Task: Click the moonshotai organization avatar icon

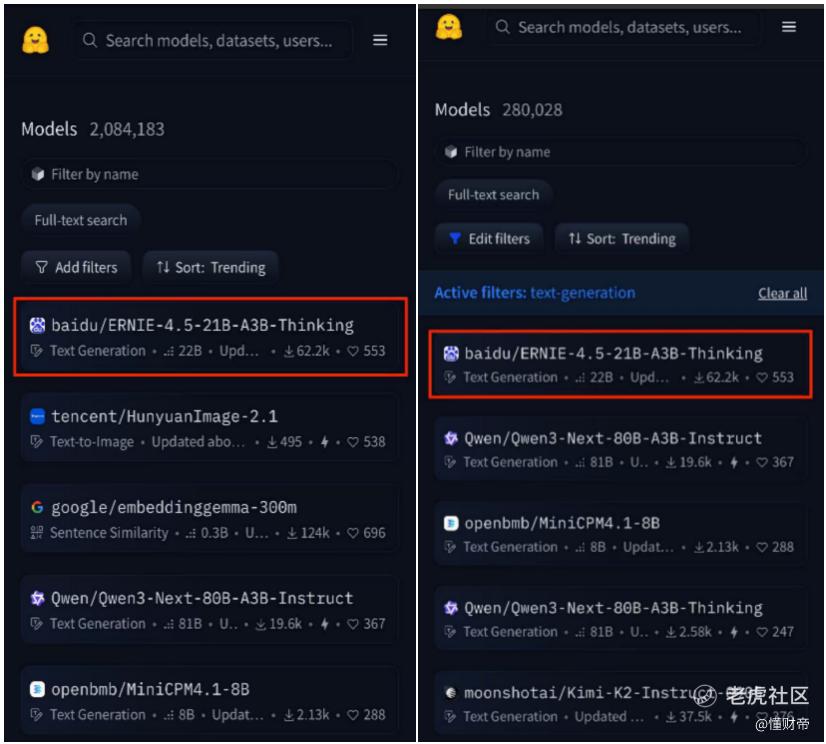Action: pyautogui.click(x=450, y=692)
